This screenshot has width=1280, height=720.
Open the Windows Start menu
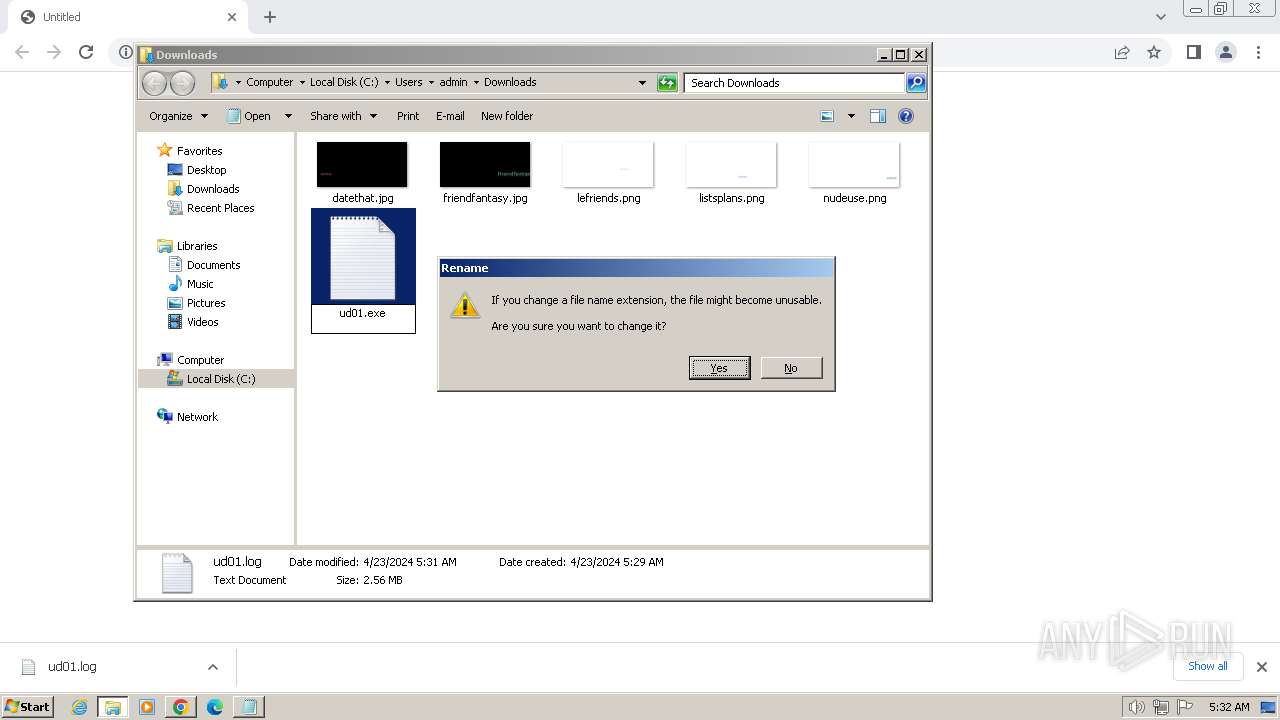pos(27,706)
